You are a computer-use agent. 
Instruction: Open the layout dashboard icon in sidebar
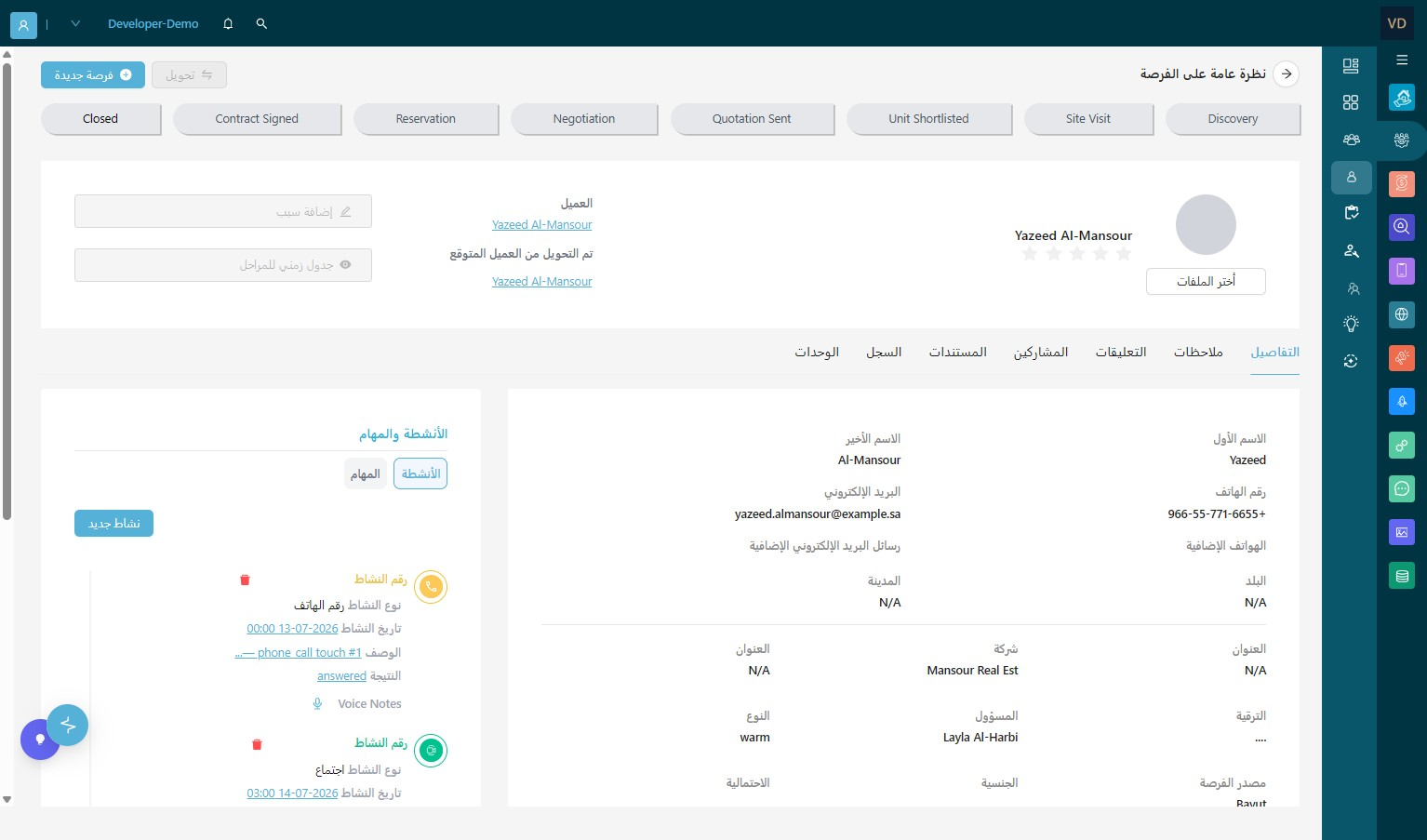[1351, 65]
